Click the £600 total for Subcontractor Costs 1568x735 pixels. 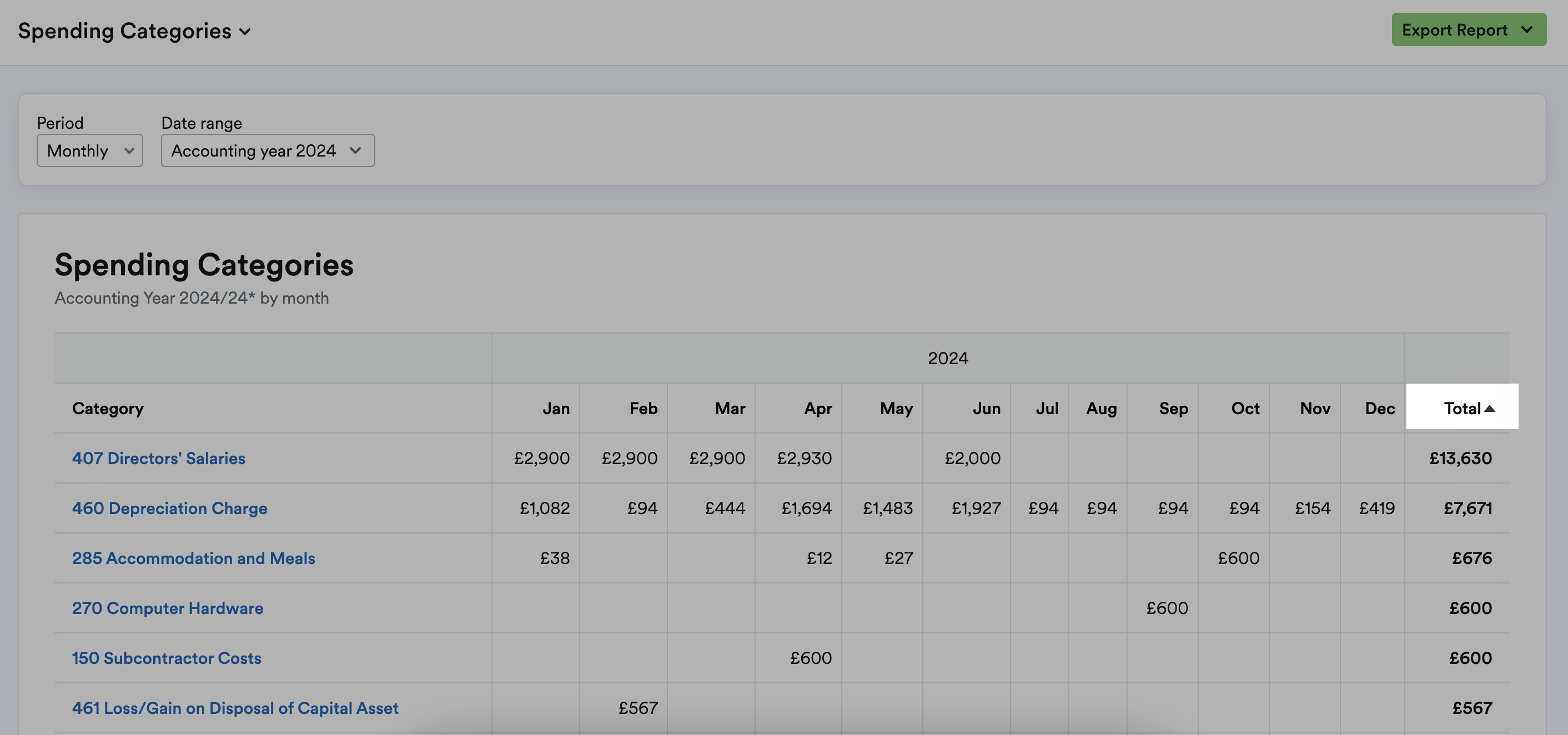tap(1471, 658)
